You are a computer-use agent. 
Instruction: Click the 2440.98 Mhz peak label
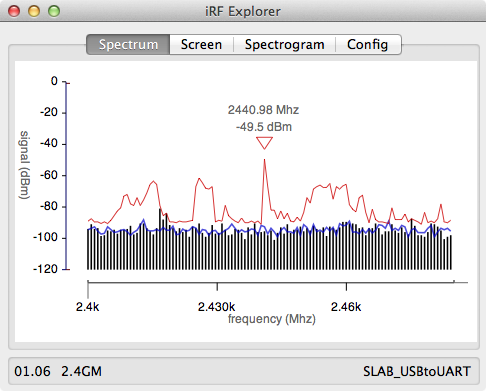tap(263, 110)
